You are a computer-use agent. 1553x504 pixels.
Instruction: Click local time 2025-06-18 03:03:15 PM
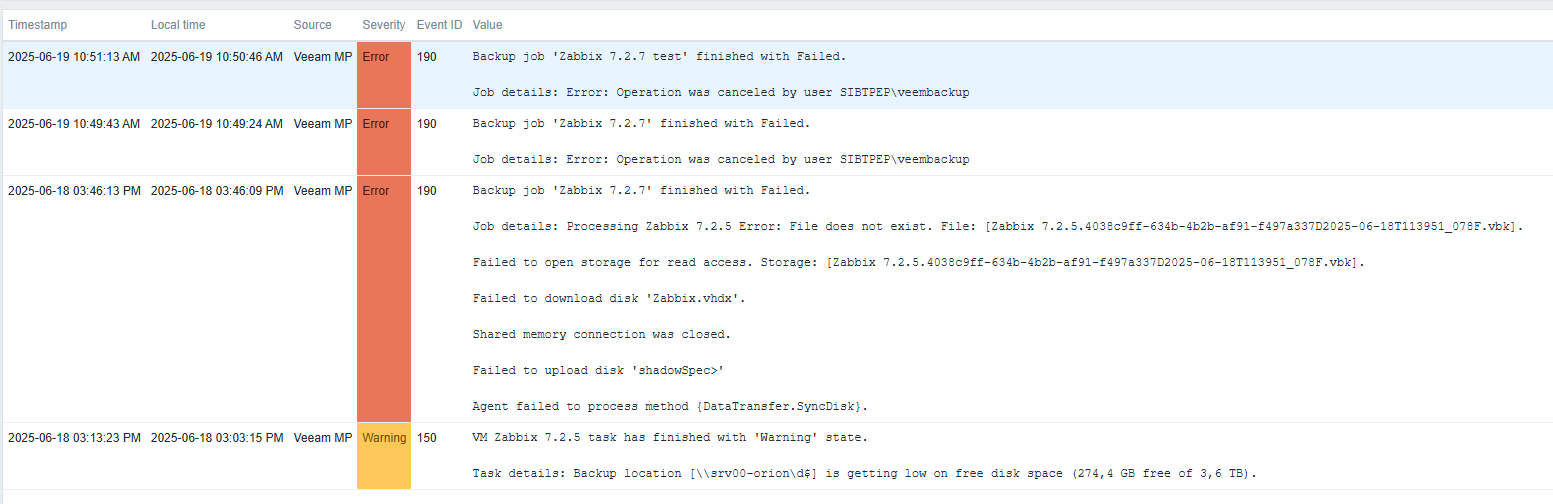coord(217,437)
